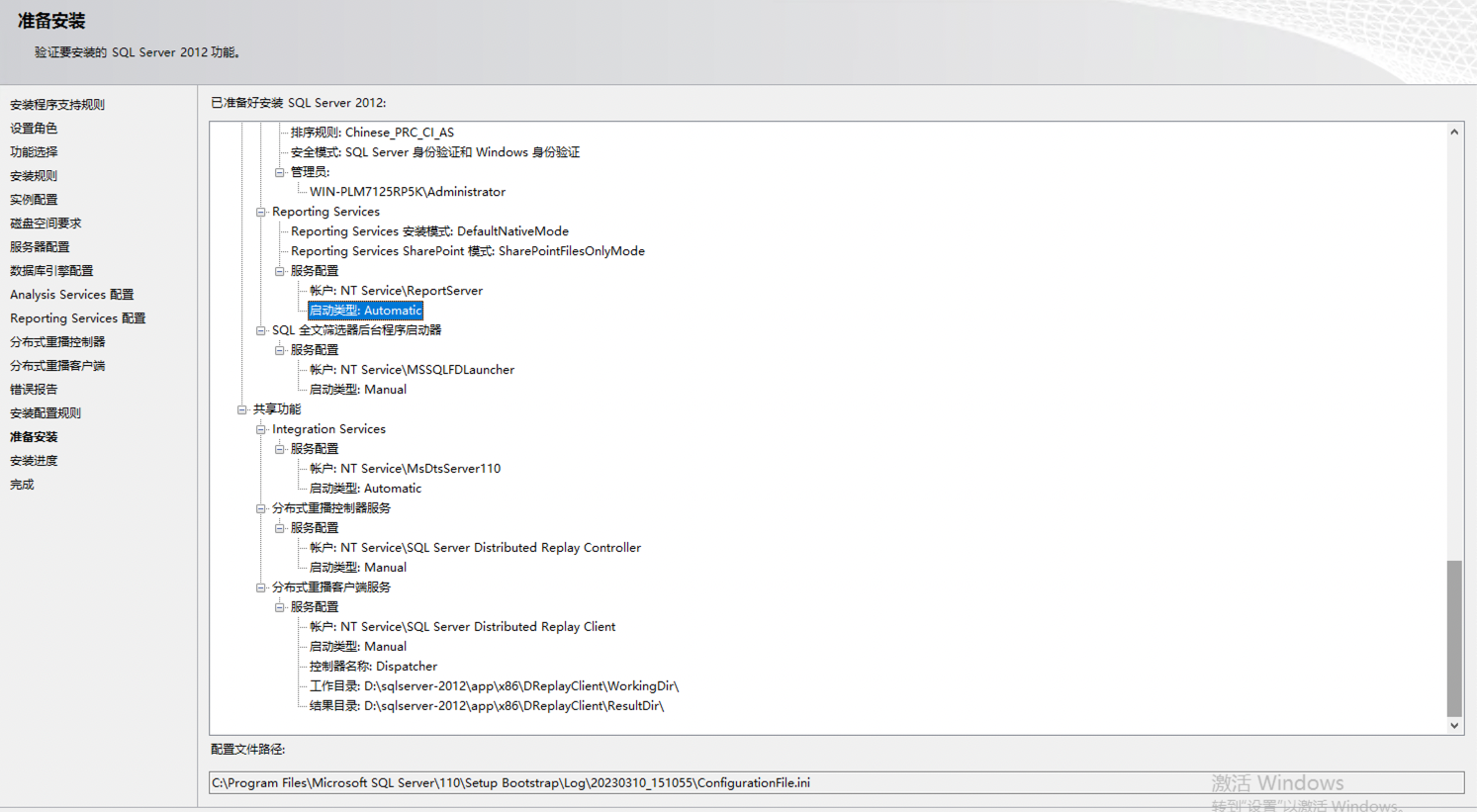
Task: Select the 控制器名称: Dispatcher entry
Action: (x=373, y=667)
